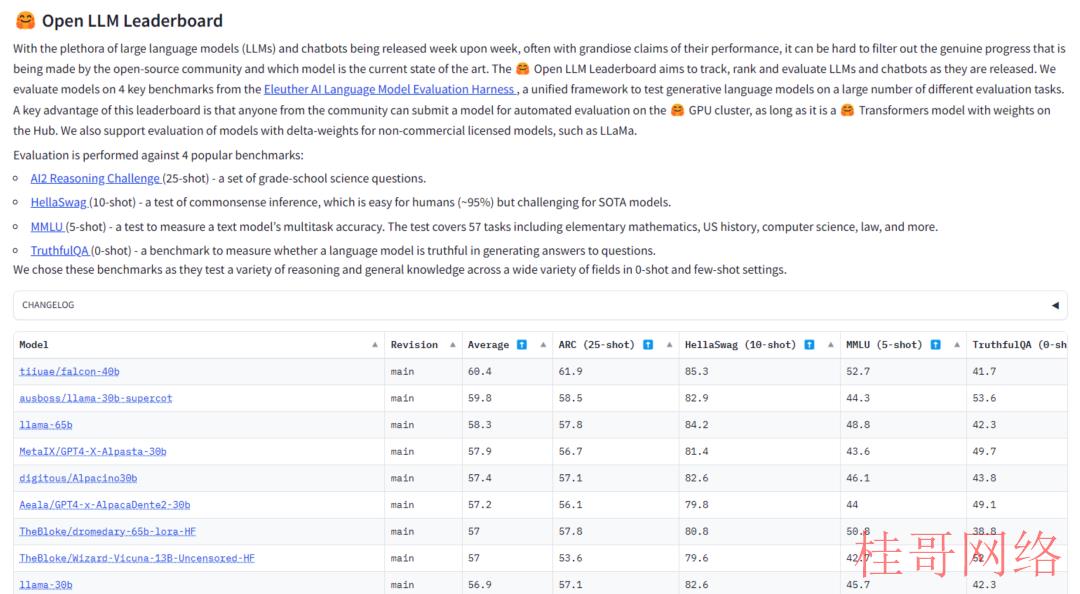Open the MetaIX/GPT4-X-Alpasta-30b model link
1080x594 pixels.
92,451
